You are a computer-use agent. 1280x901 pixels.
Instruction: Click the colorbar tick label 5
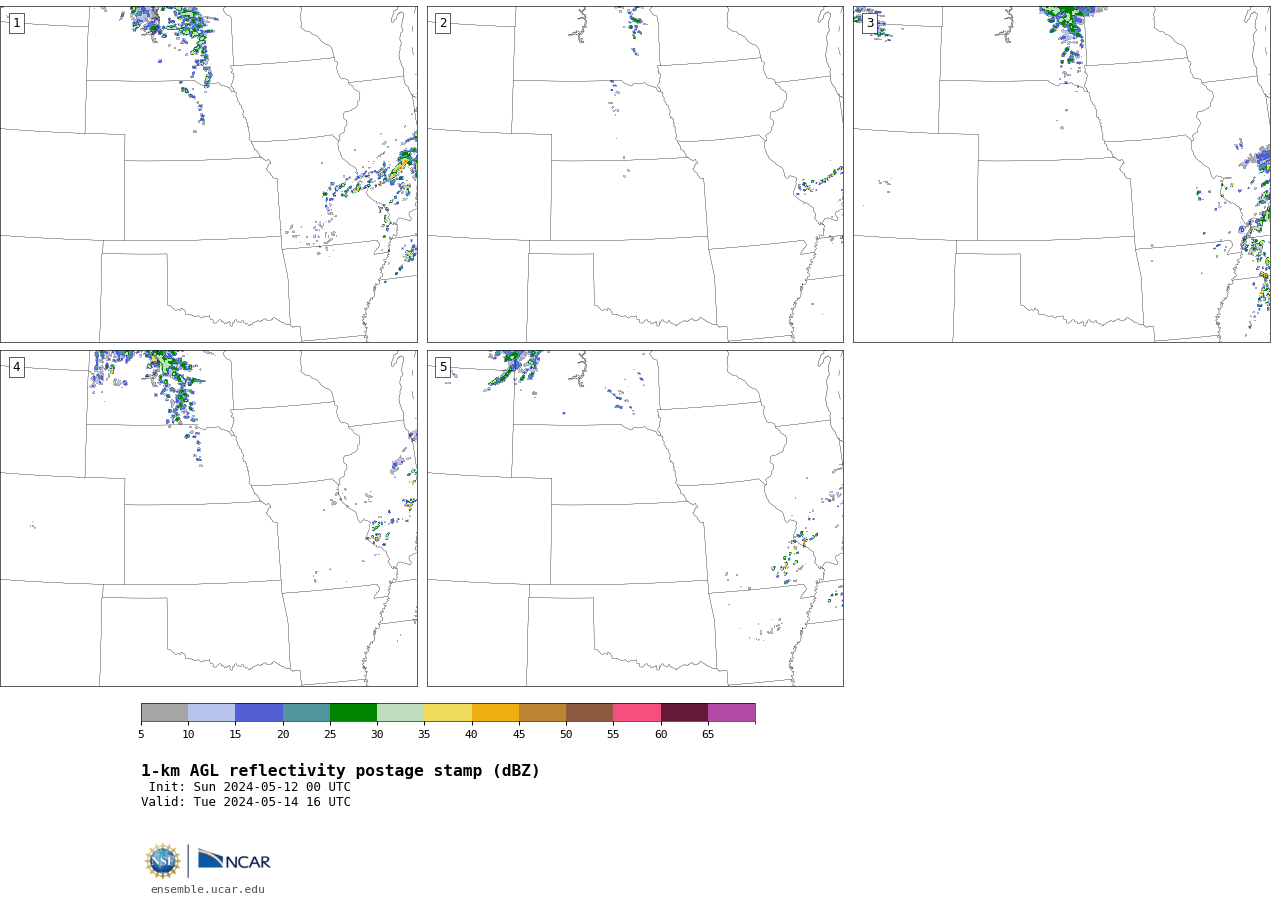tap(141, 735)
